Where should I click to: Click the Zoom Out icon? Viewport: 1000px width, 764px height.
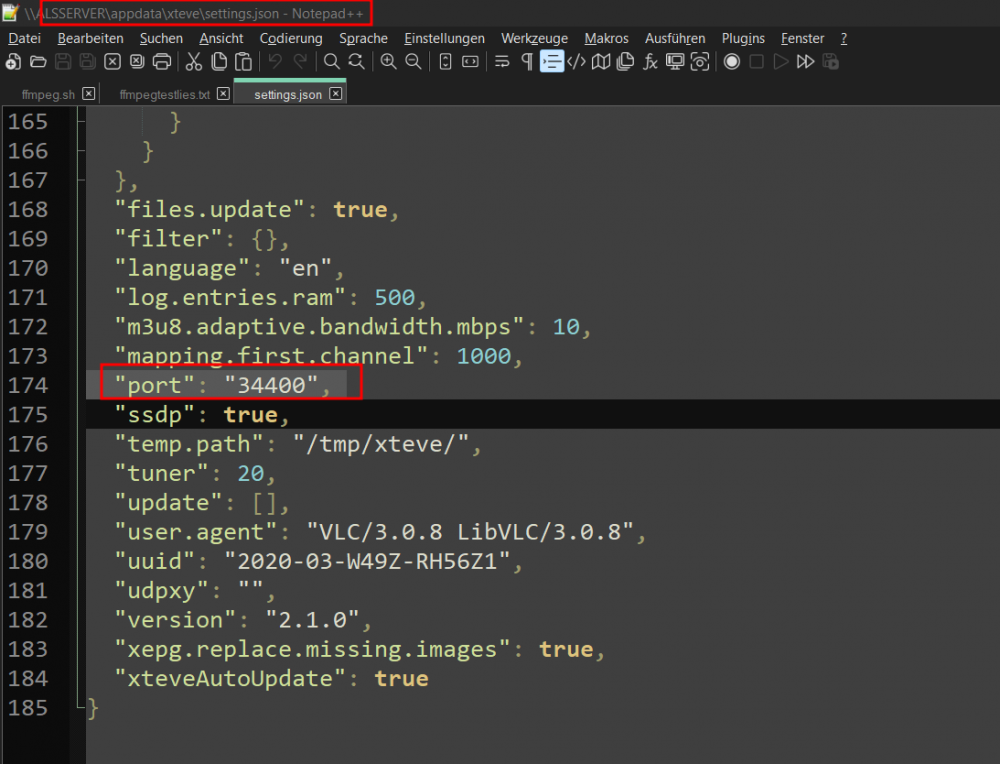click(413, 62)
